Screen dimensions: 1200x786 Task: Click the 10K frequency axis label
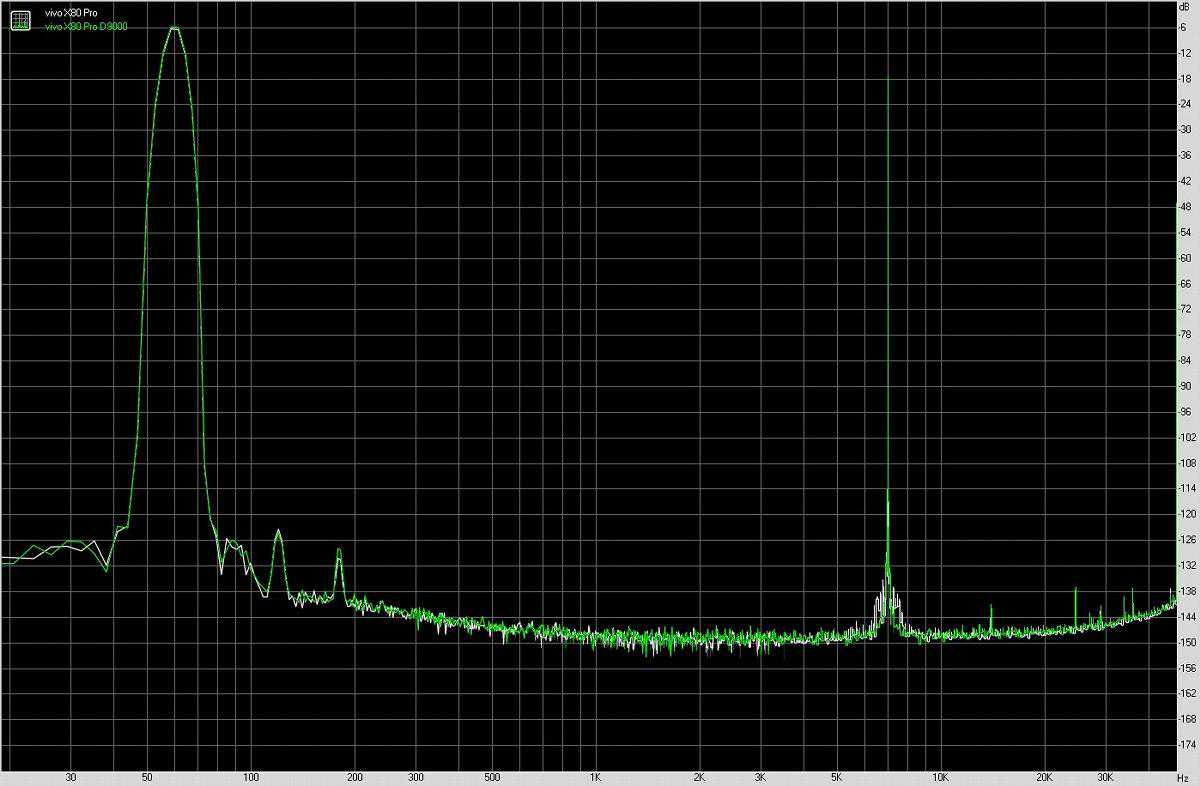939,776
